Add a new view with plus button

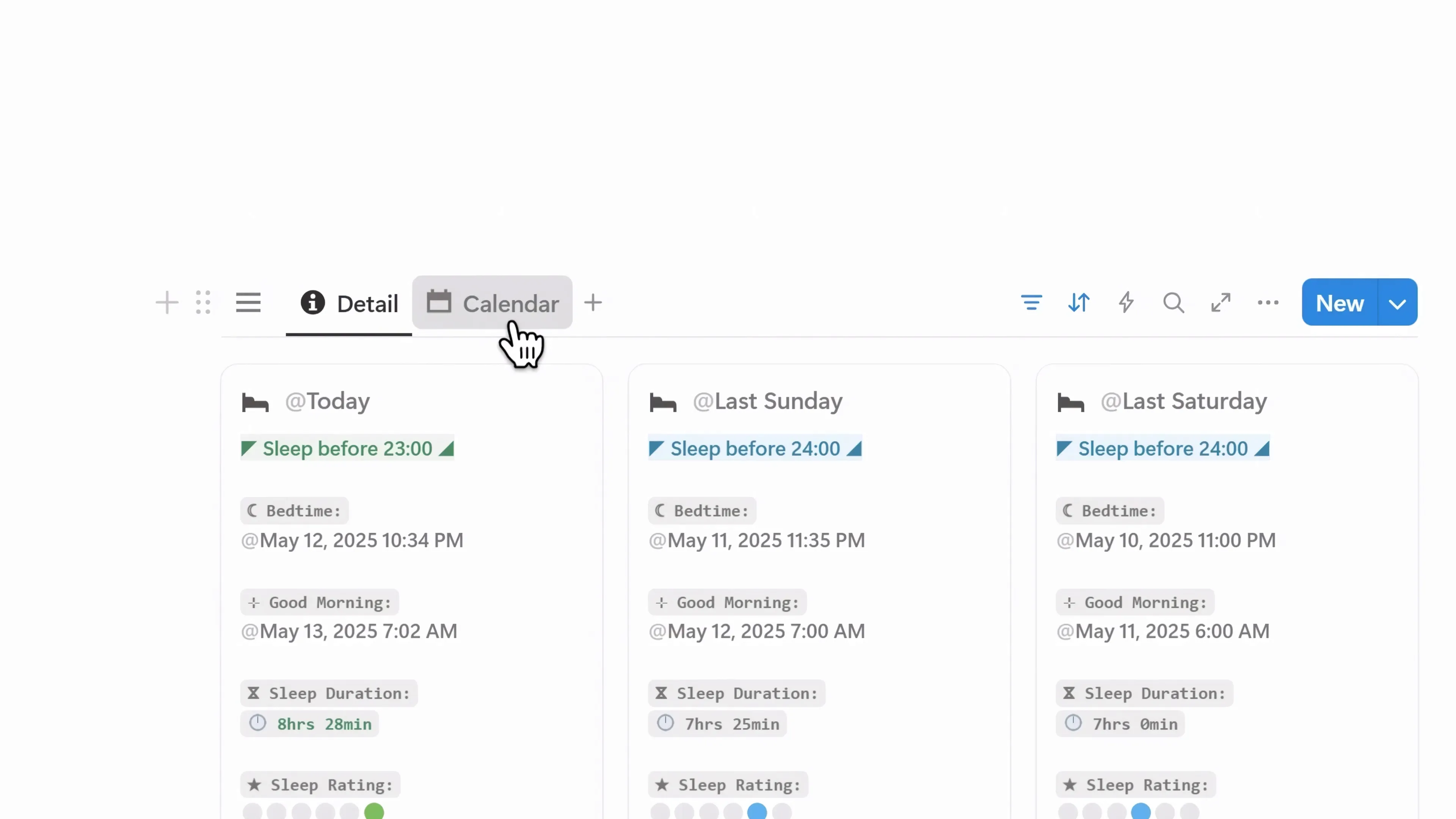coord(593,303)
